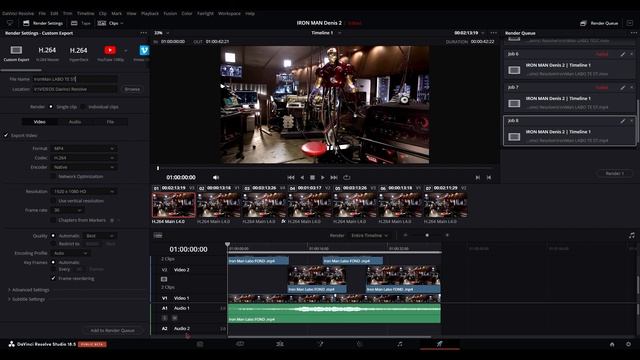Open the Edit page from bottom bar
The image size is (640, 360).
tap(280, 344)
